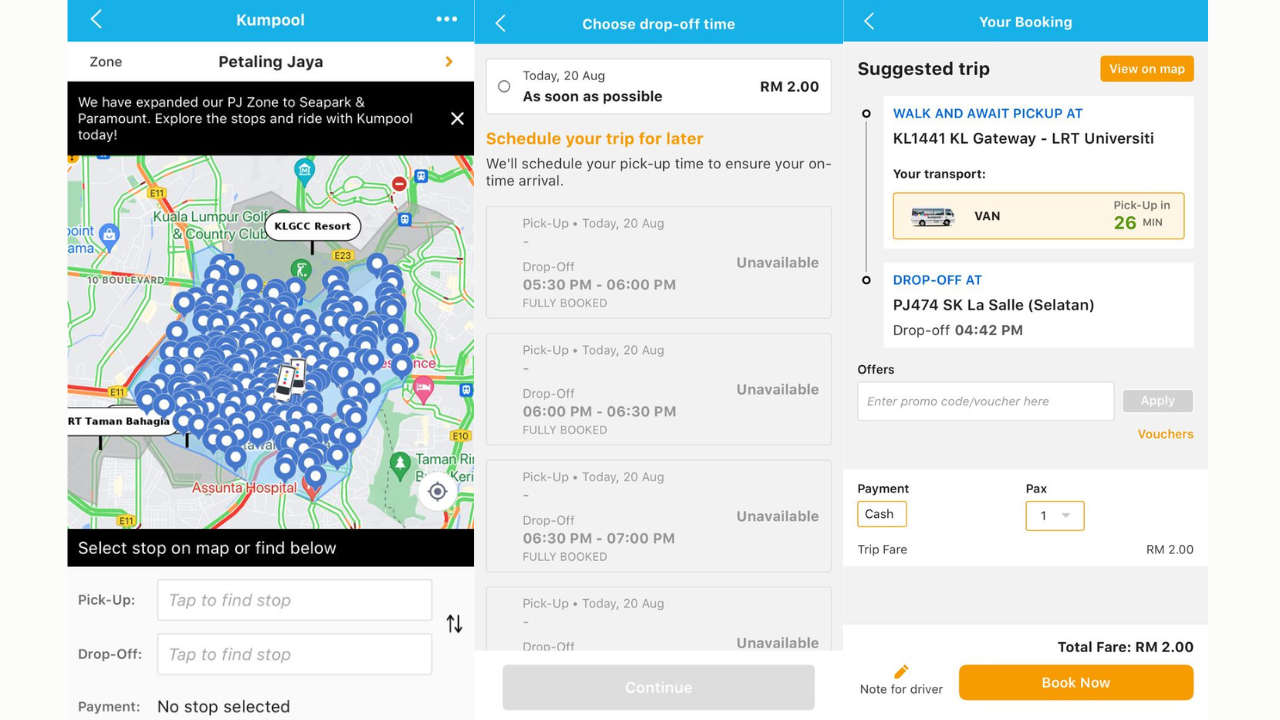Open the Vouchers link
The height and width of the screenshot is (720, 1280).
click(x=1165, y=434)
